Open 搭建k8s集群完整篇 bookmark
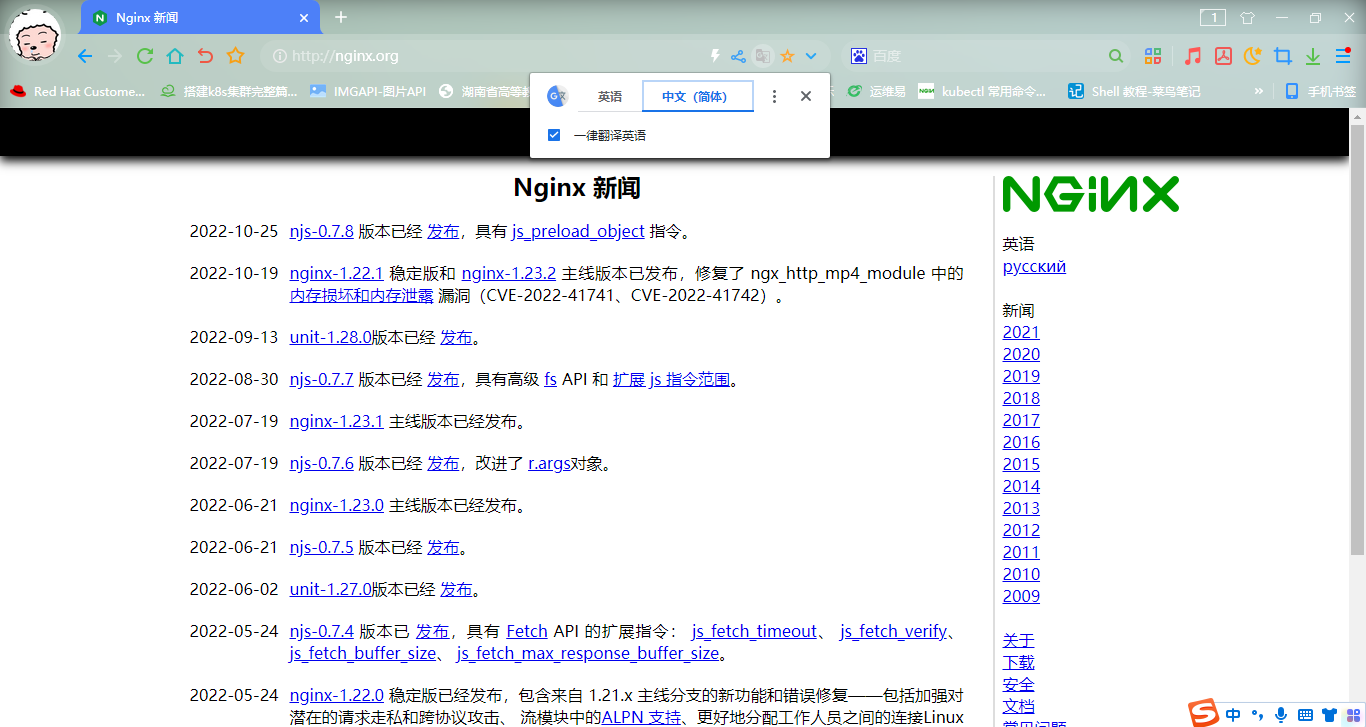The image size is (1366, 727). pos(228,91)
